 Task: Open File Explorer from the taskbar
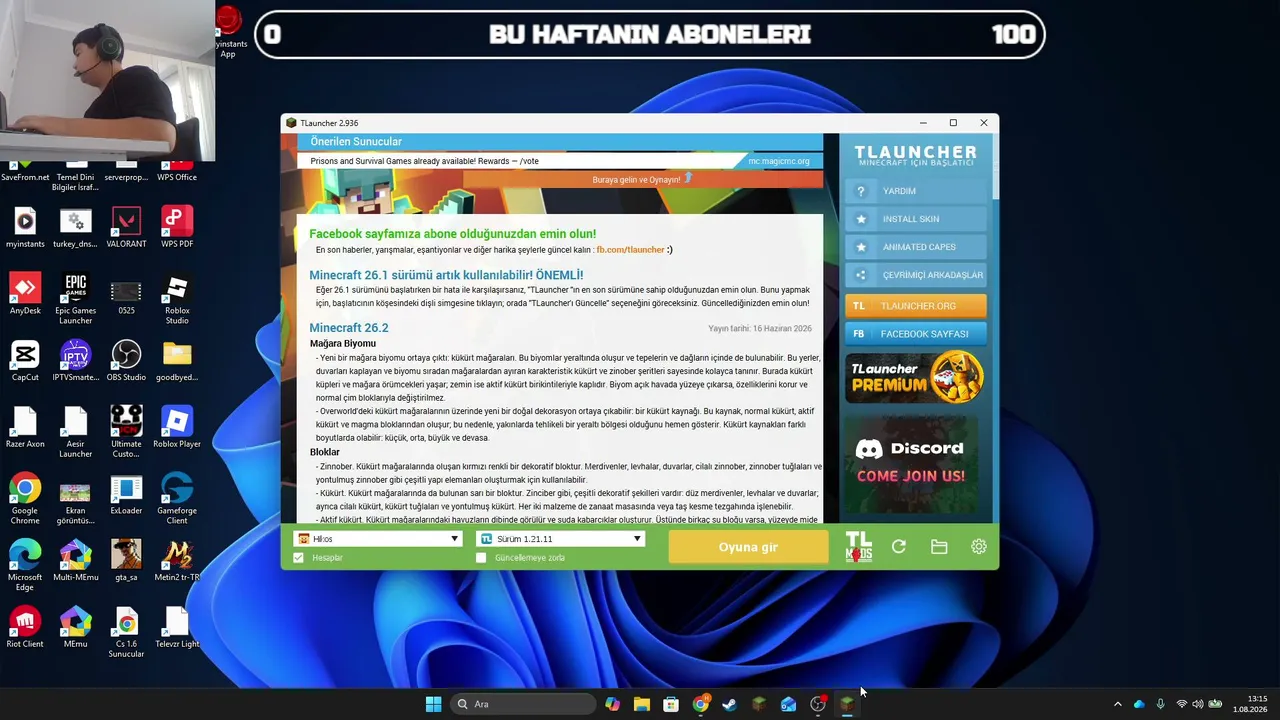[x=642, y=704]
